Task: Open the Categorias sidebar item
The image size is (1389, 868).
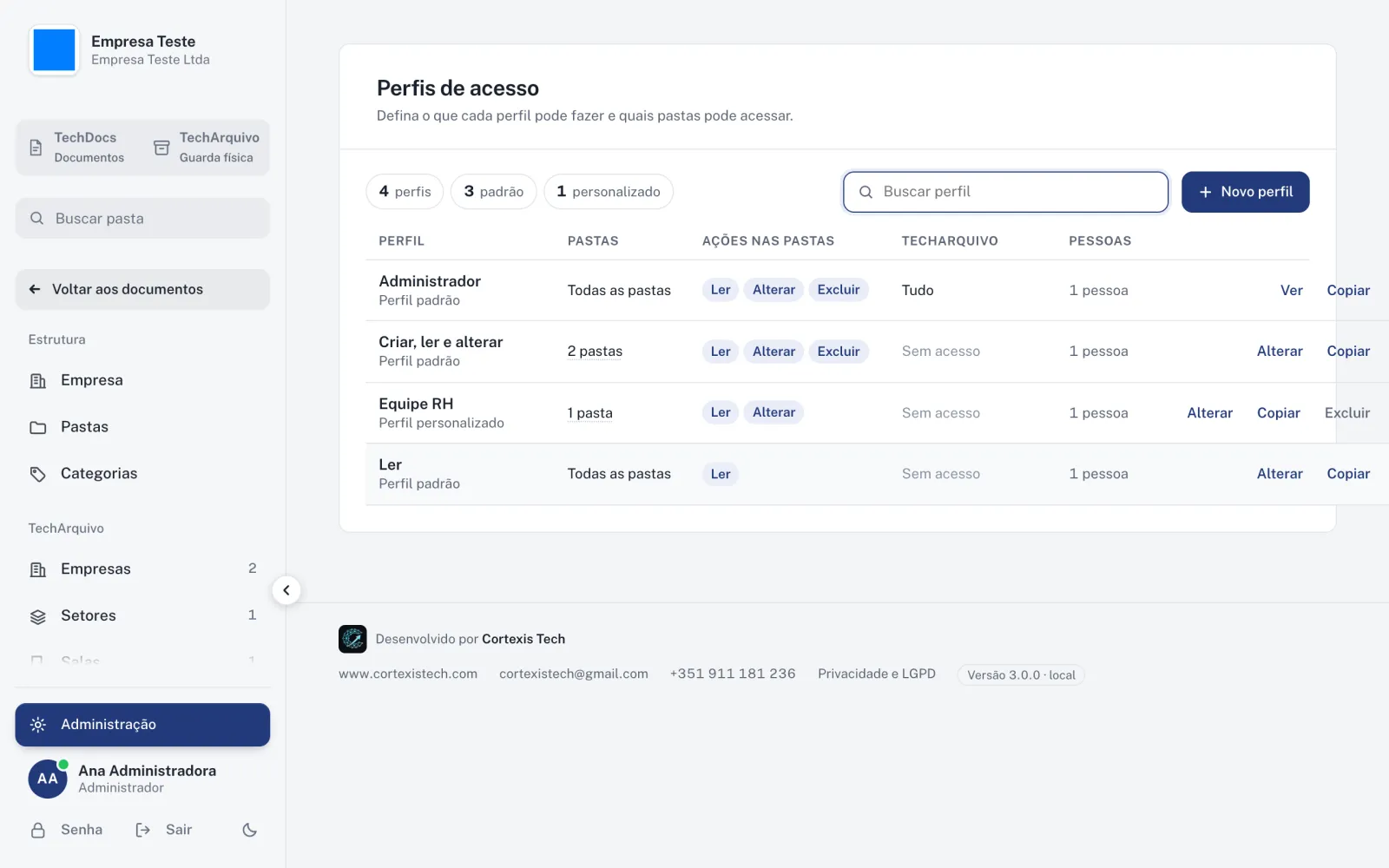Action: click(x=142, y=474)
